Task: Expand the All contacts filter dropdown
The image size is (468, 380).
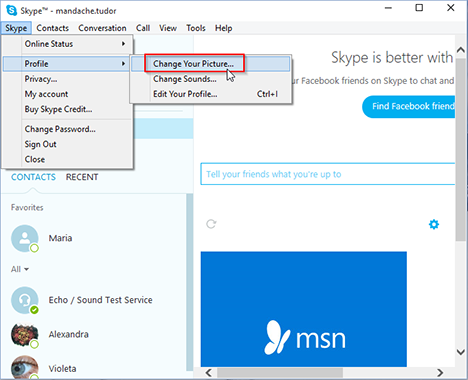Action: pos(20,269)
